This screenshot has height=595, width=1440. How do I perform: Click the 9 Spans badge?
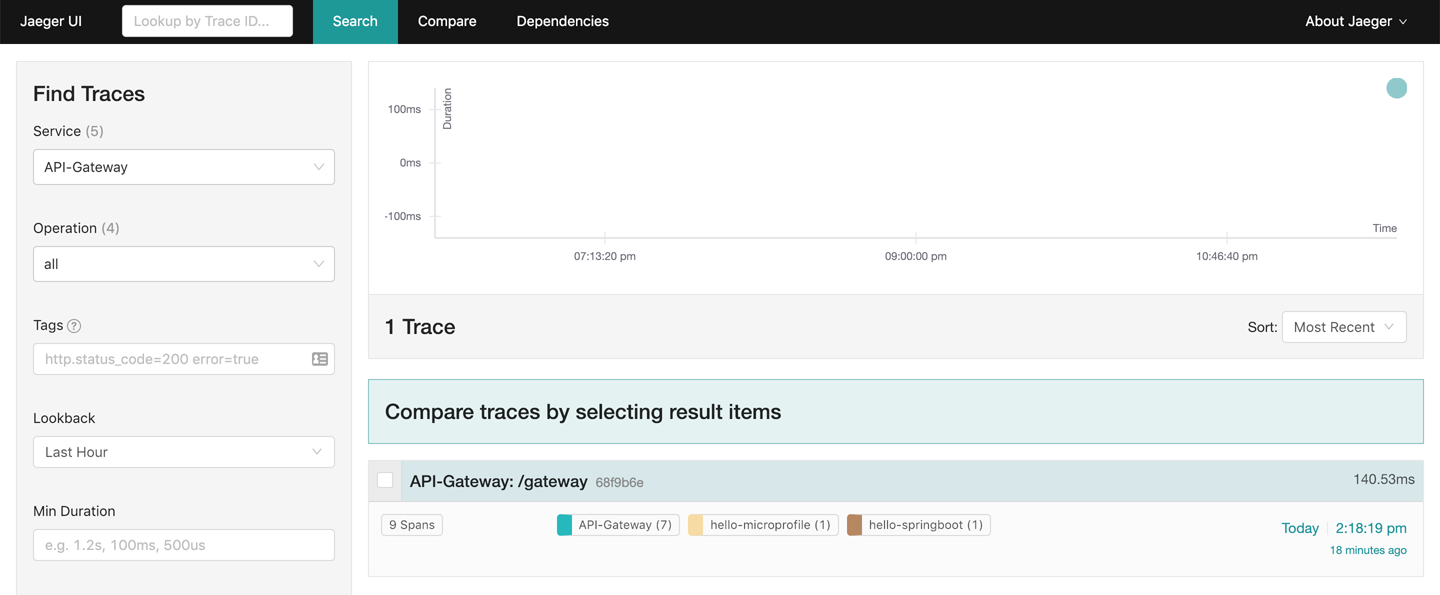412,525
